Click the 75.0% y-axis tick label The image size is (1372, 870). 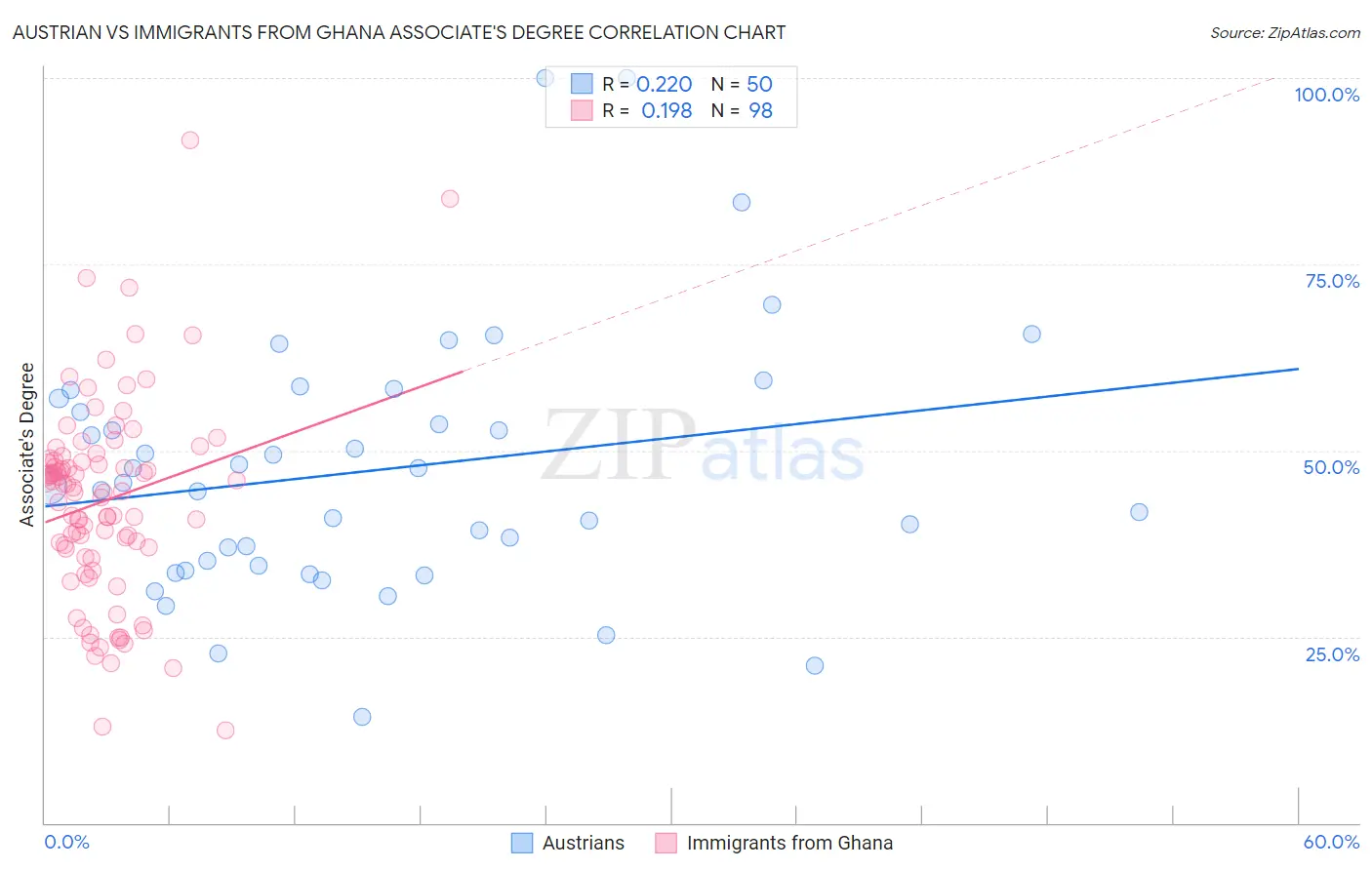pyautogui.click(x=1332, y=281)
